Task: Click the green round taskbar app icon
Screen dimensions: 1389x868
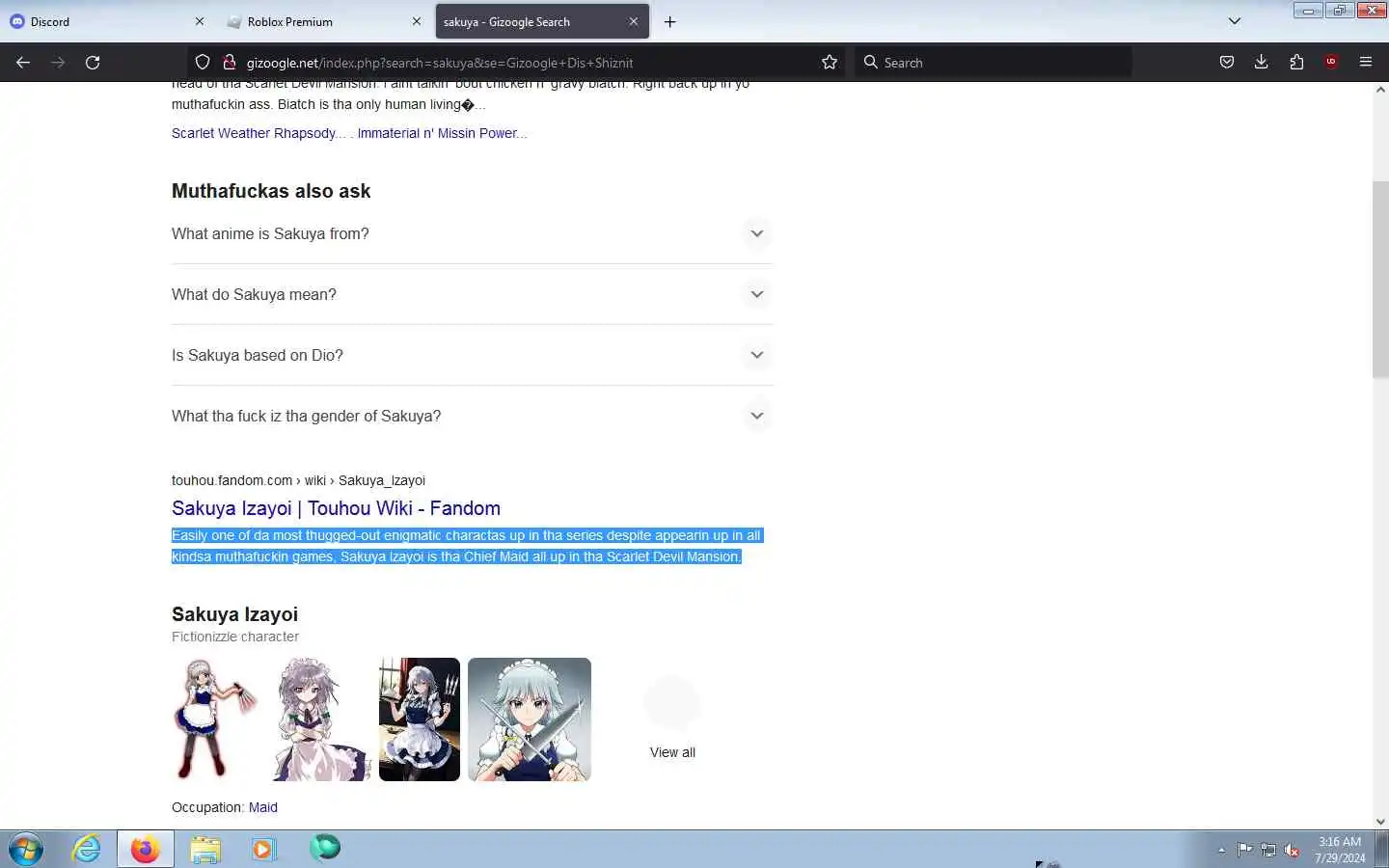Action: pyautogui.click(x=325, y=848)
